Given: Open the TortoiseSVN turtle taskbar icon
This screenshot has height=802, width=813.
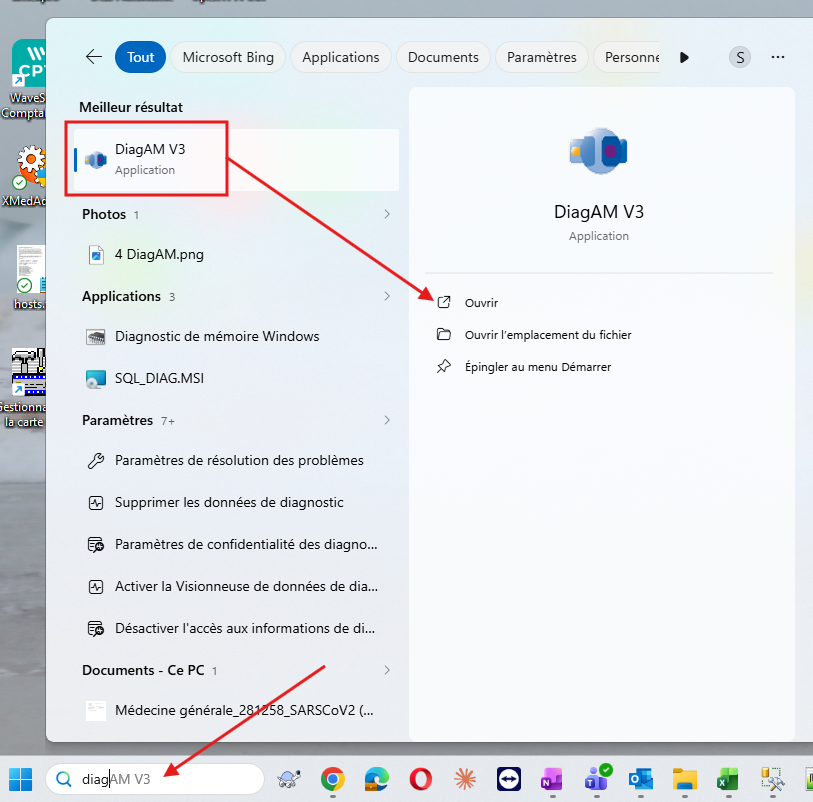Looking at the screenshot, I should click(x=289, y=779).
